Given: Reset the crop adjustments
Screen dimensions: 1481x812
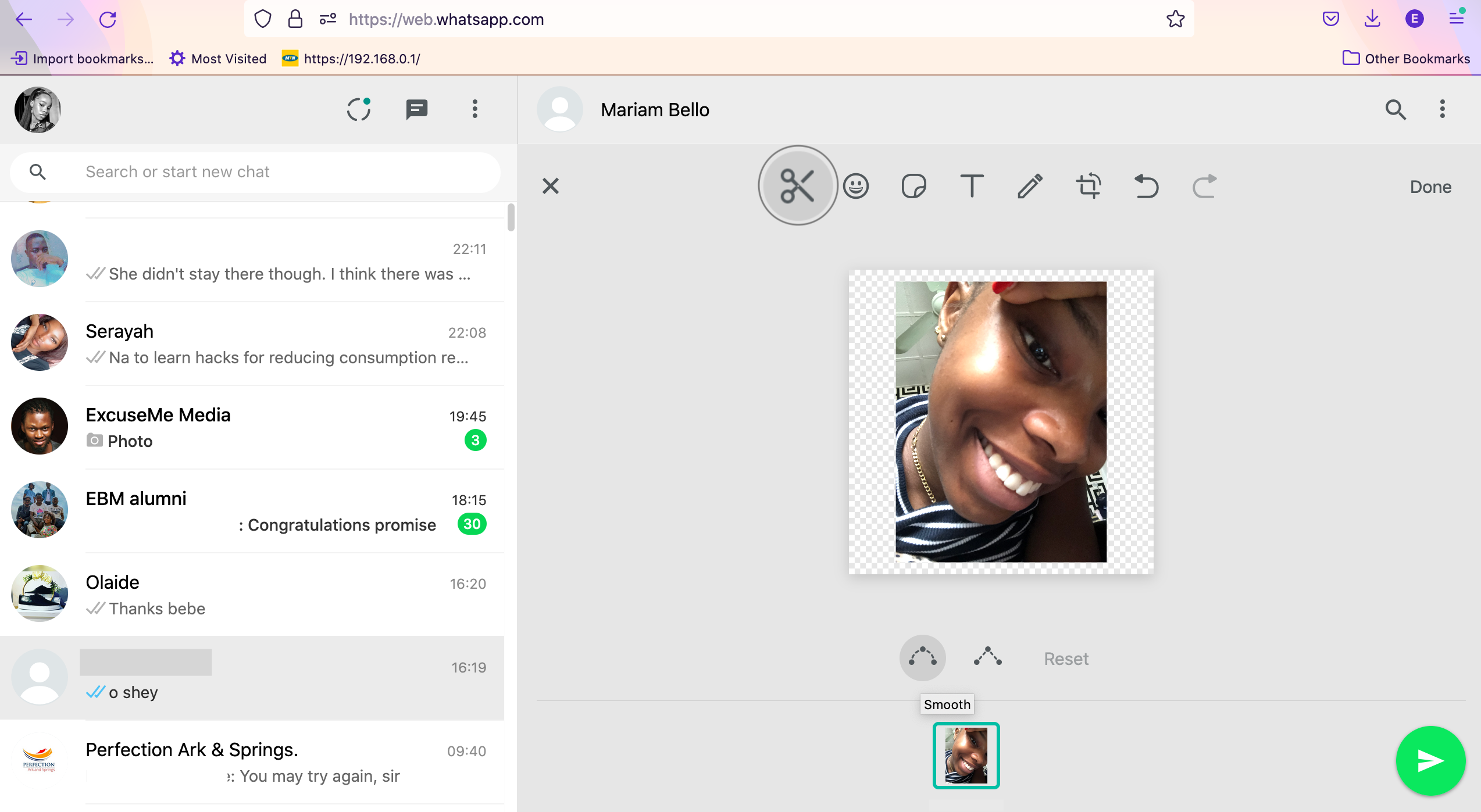Looking at the screenshot, I should (x=1066, y=658).
